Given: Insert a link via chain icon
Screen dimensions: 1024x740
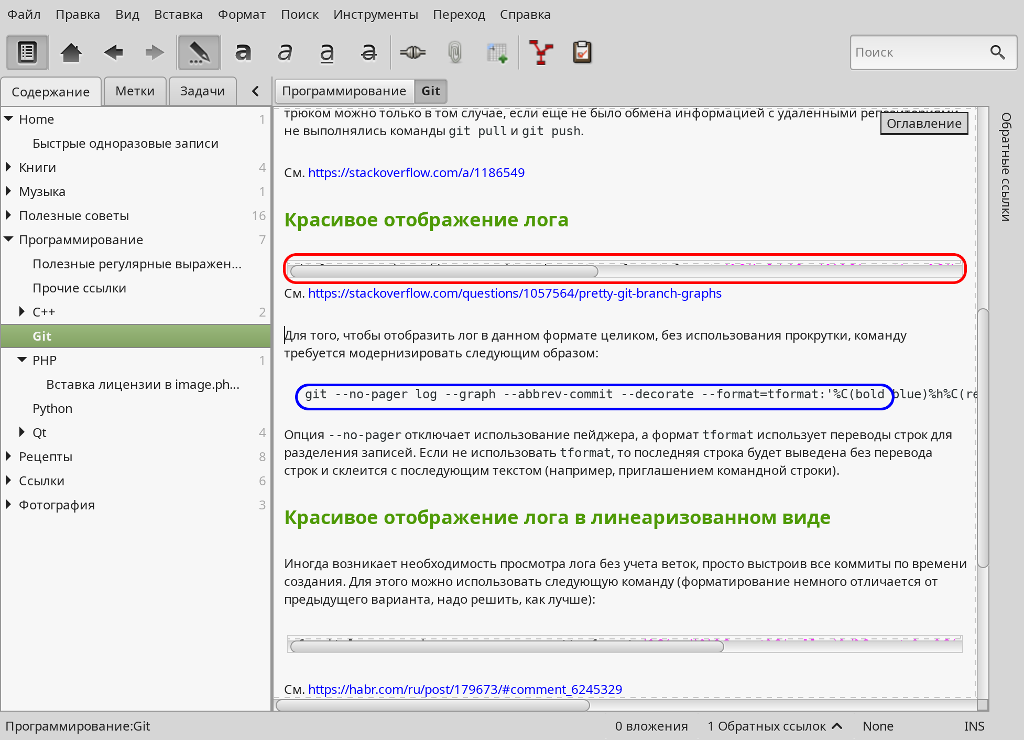Looking at the screenshot, I should tap(413, 52).
